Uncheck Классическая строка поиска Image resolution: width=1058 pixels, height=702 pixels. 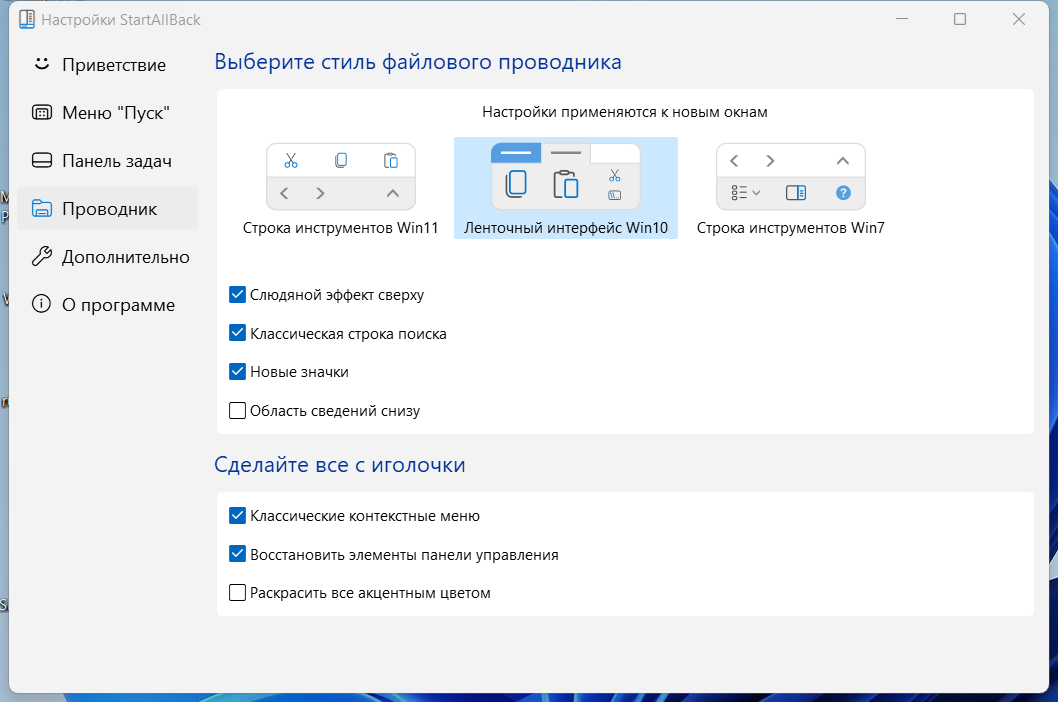(238, 333)
